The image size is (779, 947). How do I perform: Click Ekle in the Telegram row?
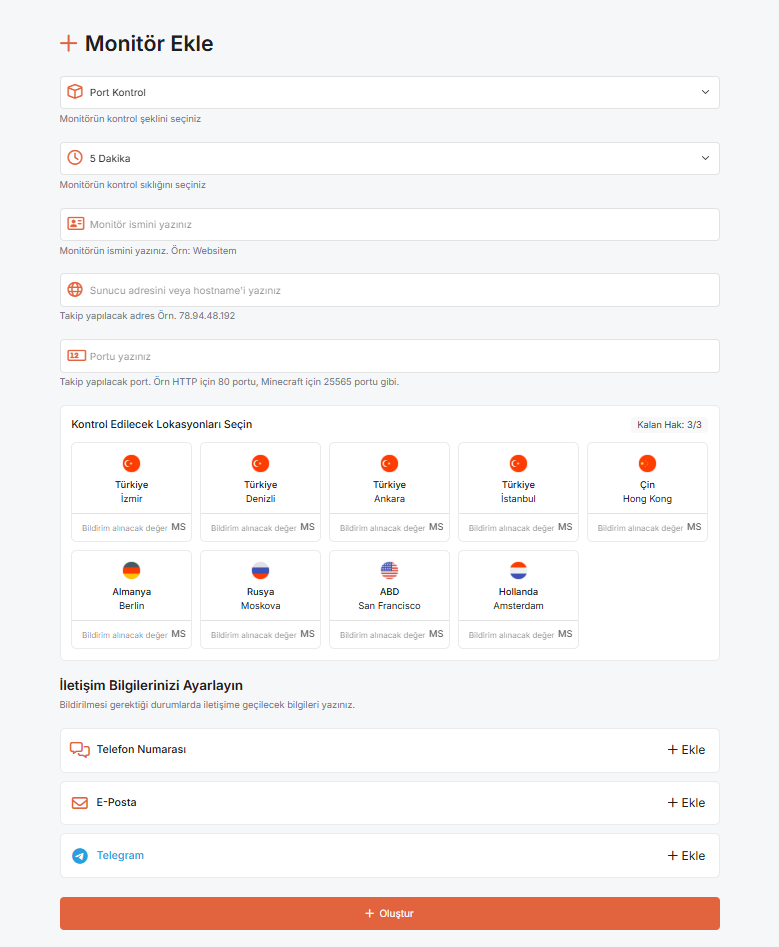[687, 856]
